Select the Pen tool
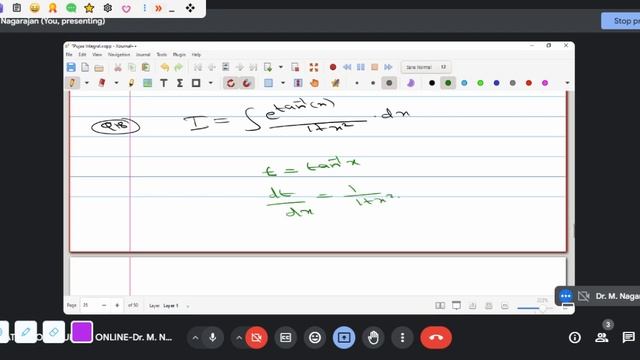The image size is (640, 360). [73, 83]
